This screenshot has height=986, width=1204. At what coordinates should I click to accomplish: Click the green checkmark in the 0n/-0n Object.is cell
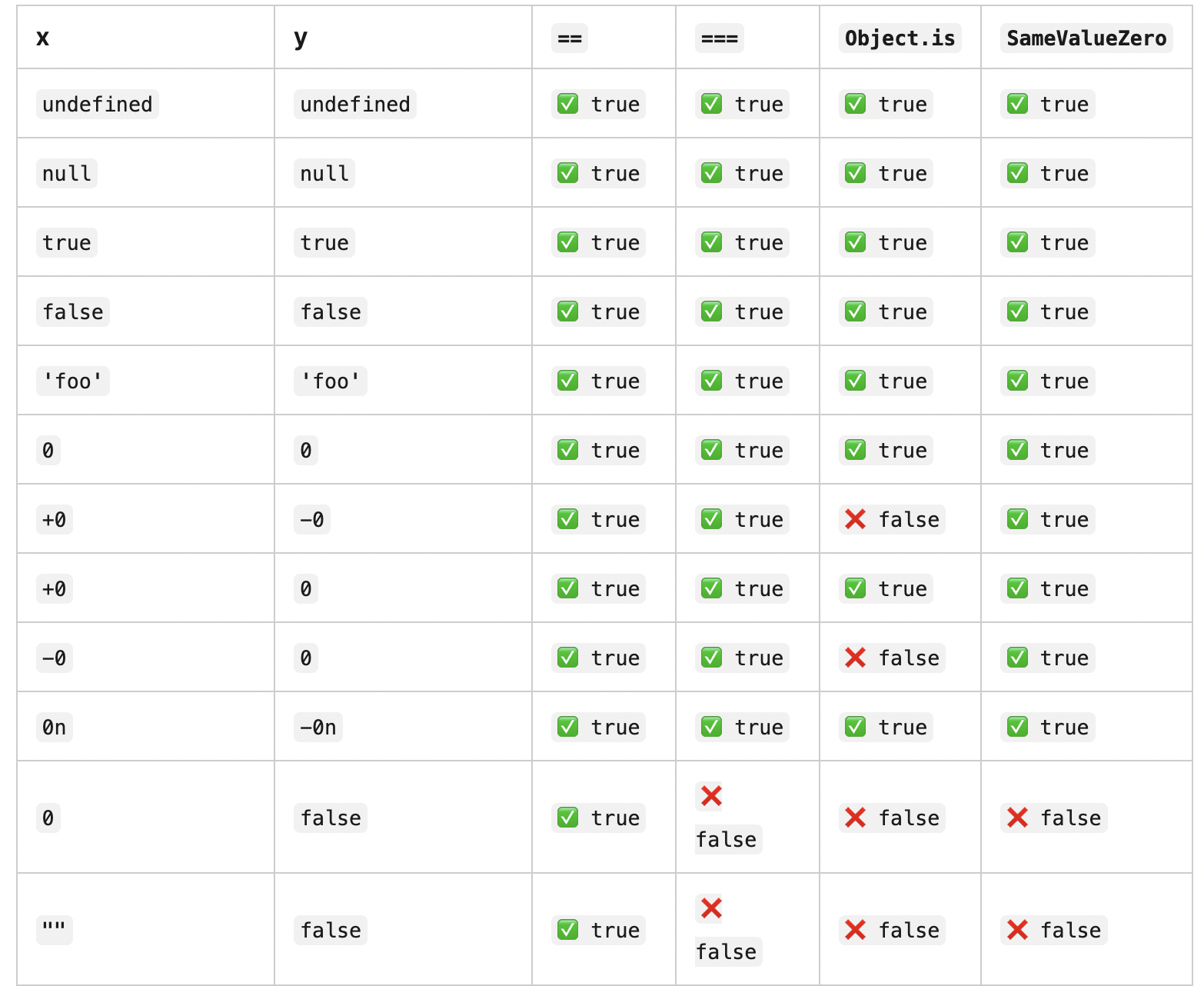(855, 728)
